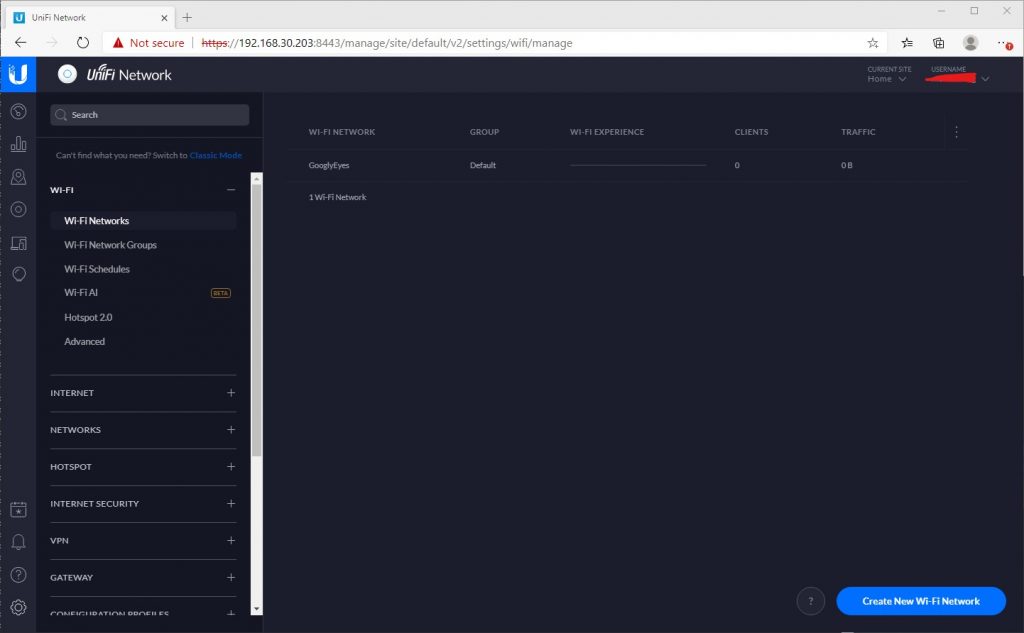Open the Hotspot 2.0 menu item
This screenshot has width=1024, height=633.
(87, 317)
